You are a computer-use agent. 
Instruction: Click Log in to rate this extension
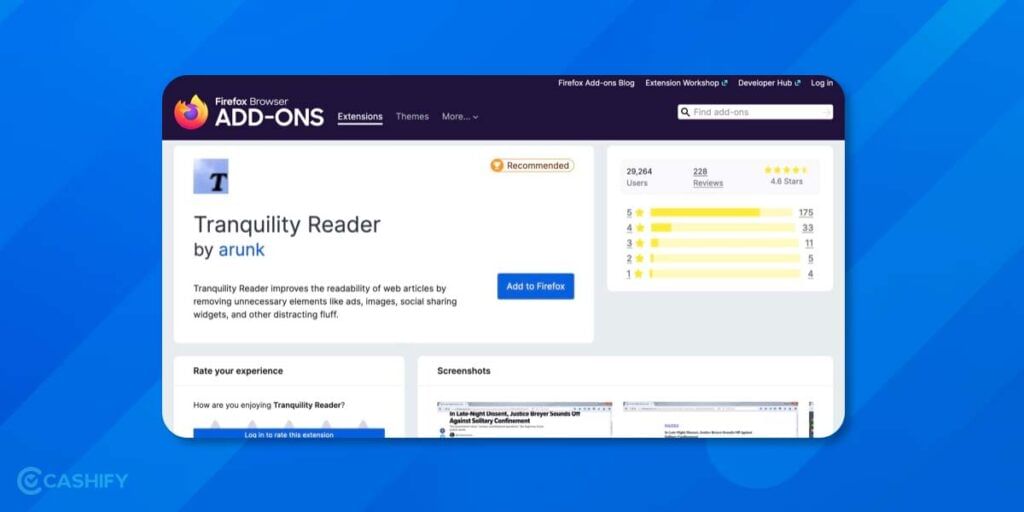289,433
